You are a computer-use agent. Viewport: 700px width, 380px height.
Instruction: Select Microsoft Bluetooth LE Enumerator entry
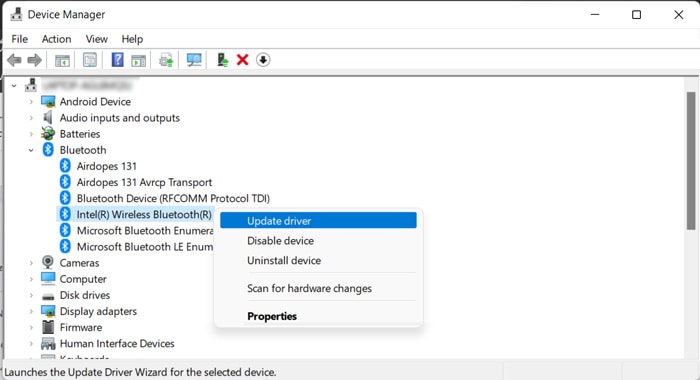[x=145, y=246]
